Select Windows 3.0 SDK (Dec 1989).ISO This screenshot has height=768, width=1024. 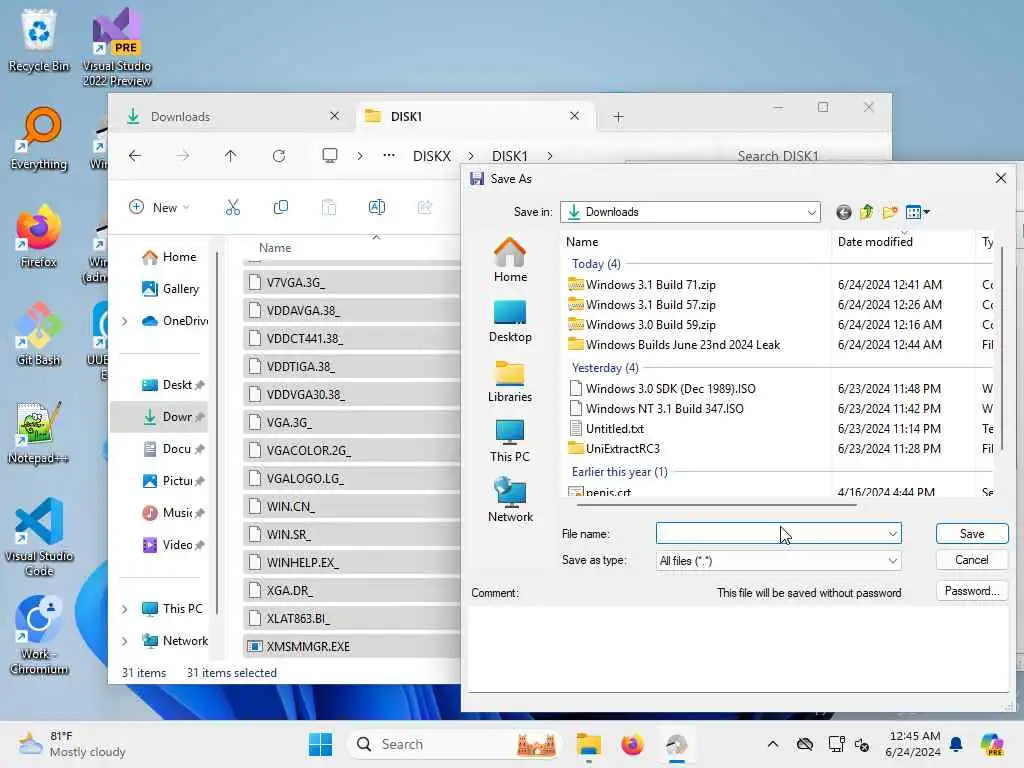[670, 389]
